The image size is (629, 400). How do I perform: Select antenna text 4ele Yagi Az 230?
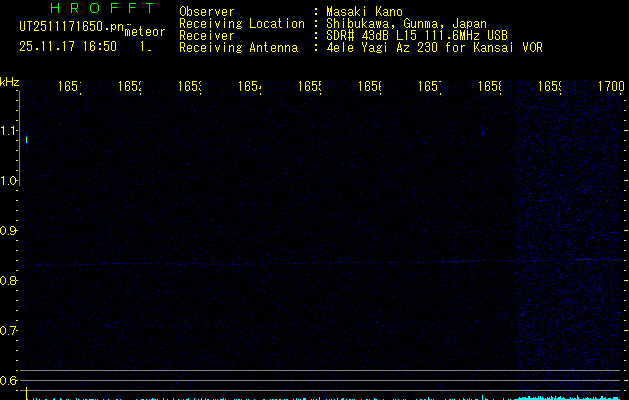tap(381, 48)
